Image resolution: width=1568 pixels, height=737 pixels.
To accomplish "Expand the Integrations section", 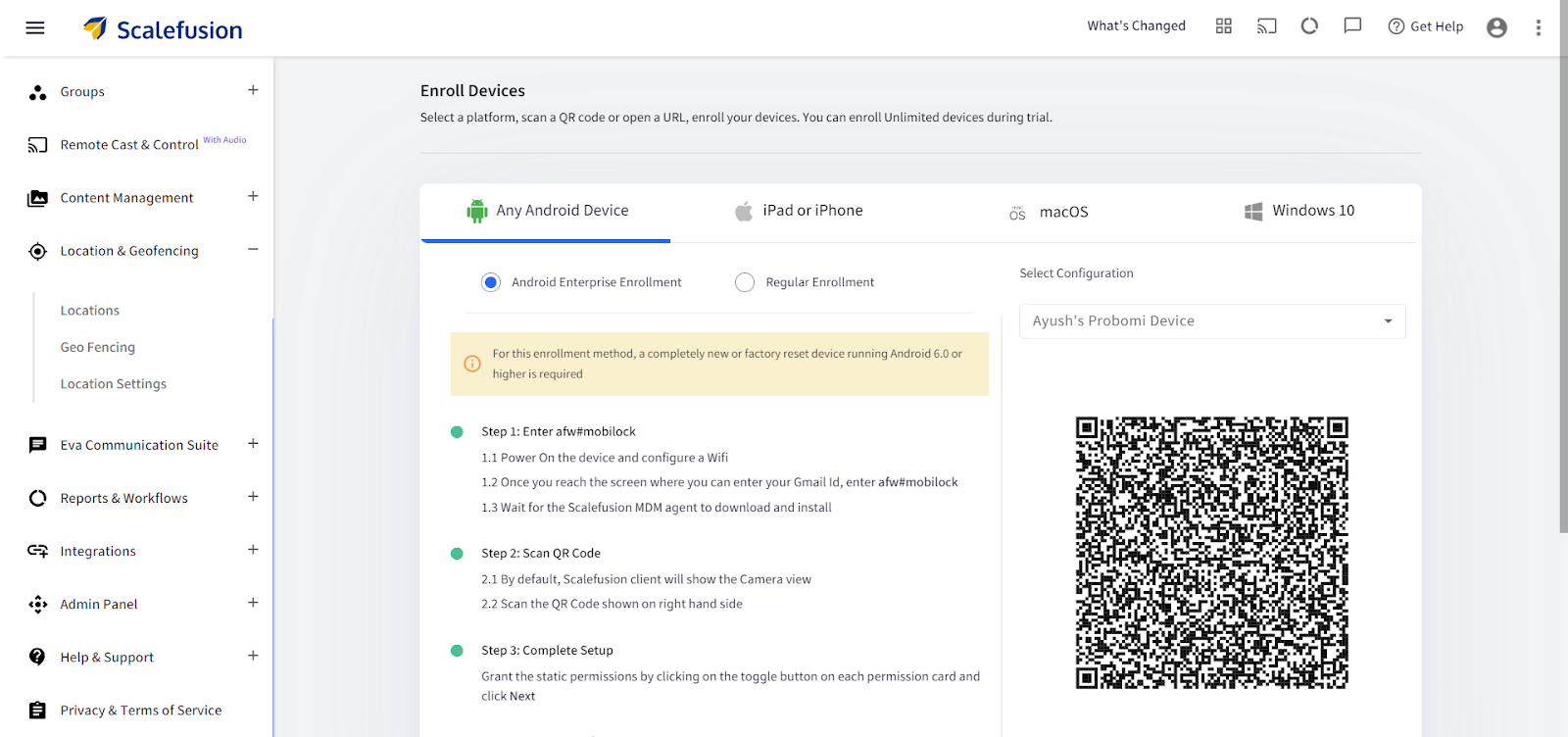I will click(253, 549).
